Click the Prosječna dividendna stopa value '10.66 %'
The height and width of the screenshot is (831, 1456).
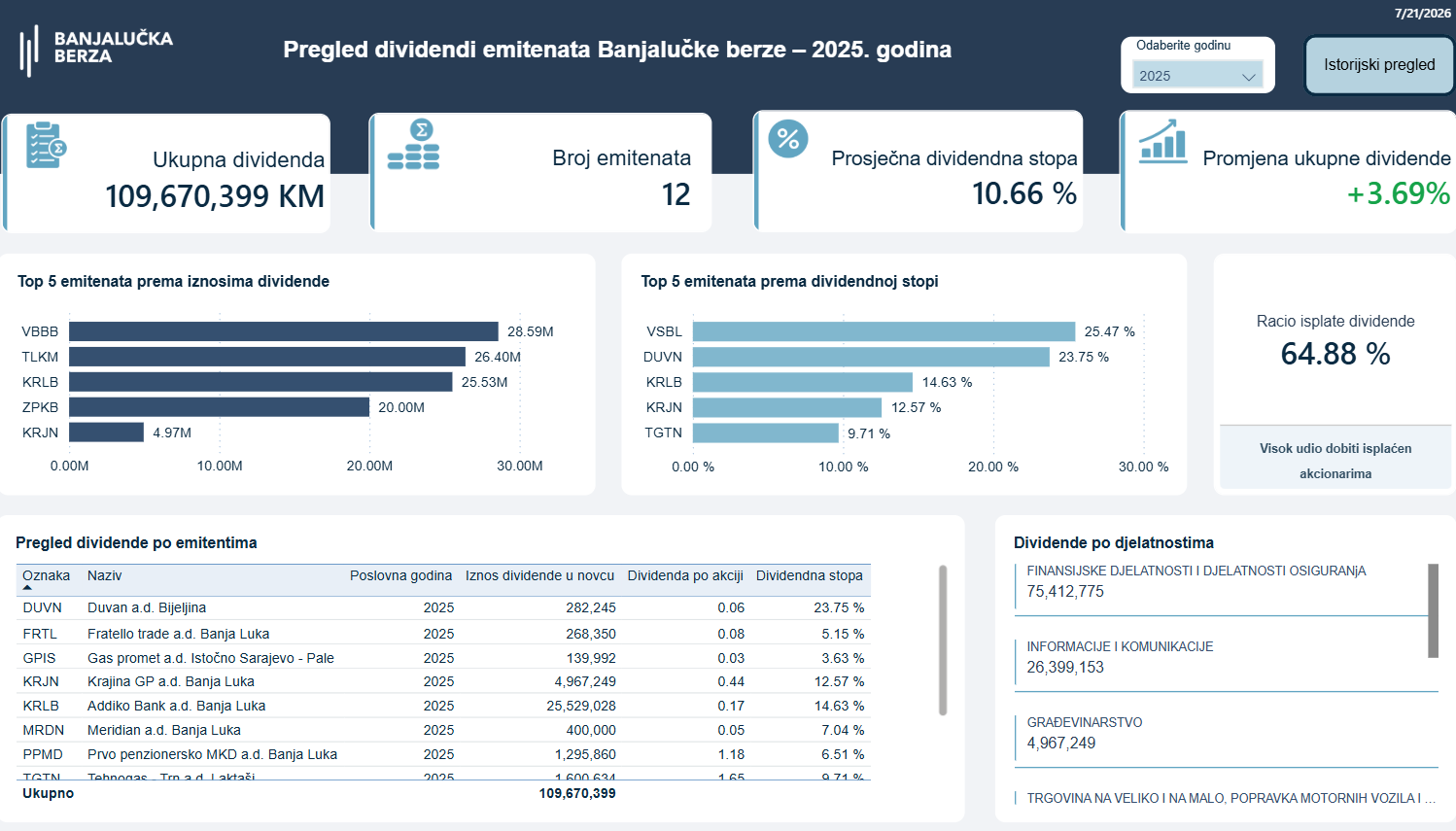(x=1024, y=194)
